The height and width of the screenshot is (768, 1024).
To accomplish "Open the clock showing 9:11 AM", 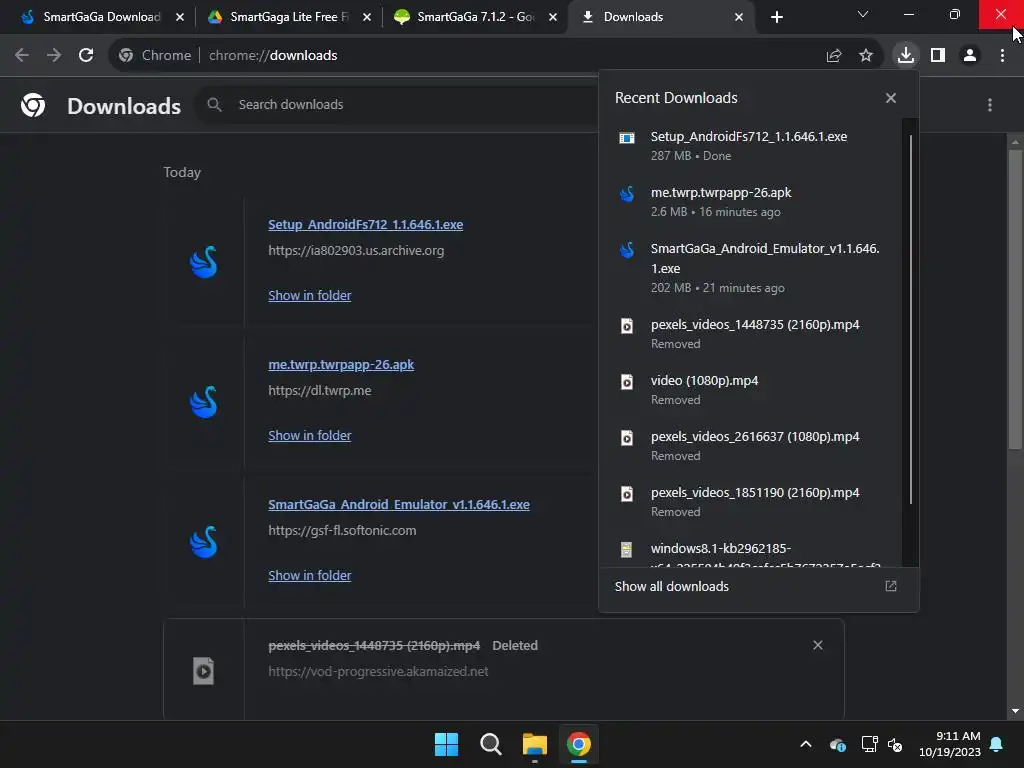I will [x=950, y=744].
